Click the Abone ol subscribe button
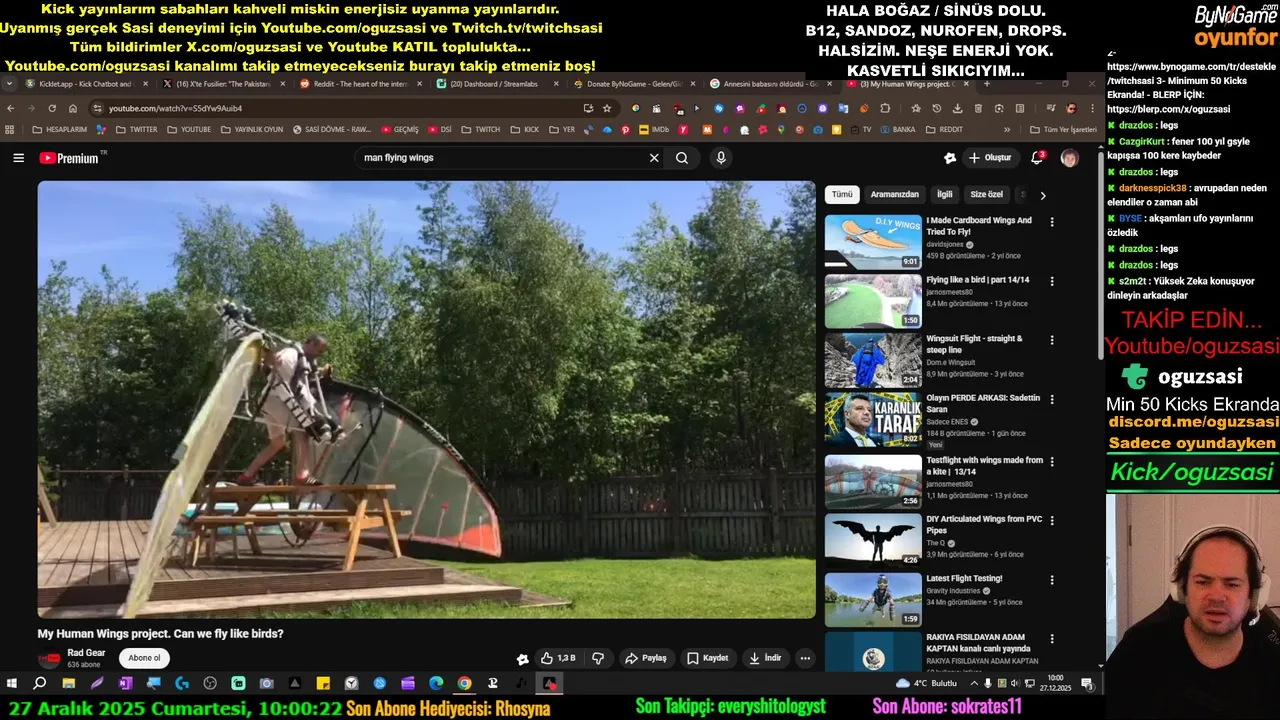1280x720 pixels. pos(144,658)
